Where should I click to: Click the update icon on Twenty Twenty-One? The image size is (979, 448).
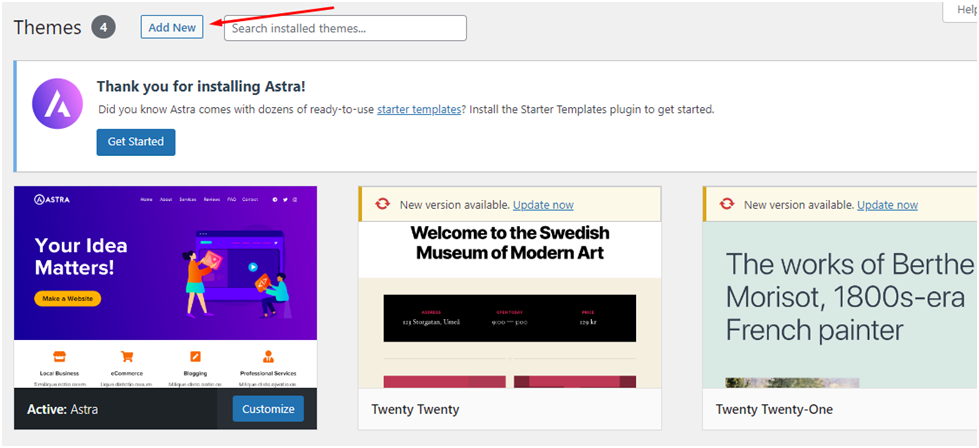point(726,204)
